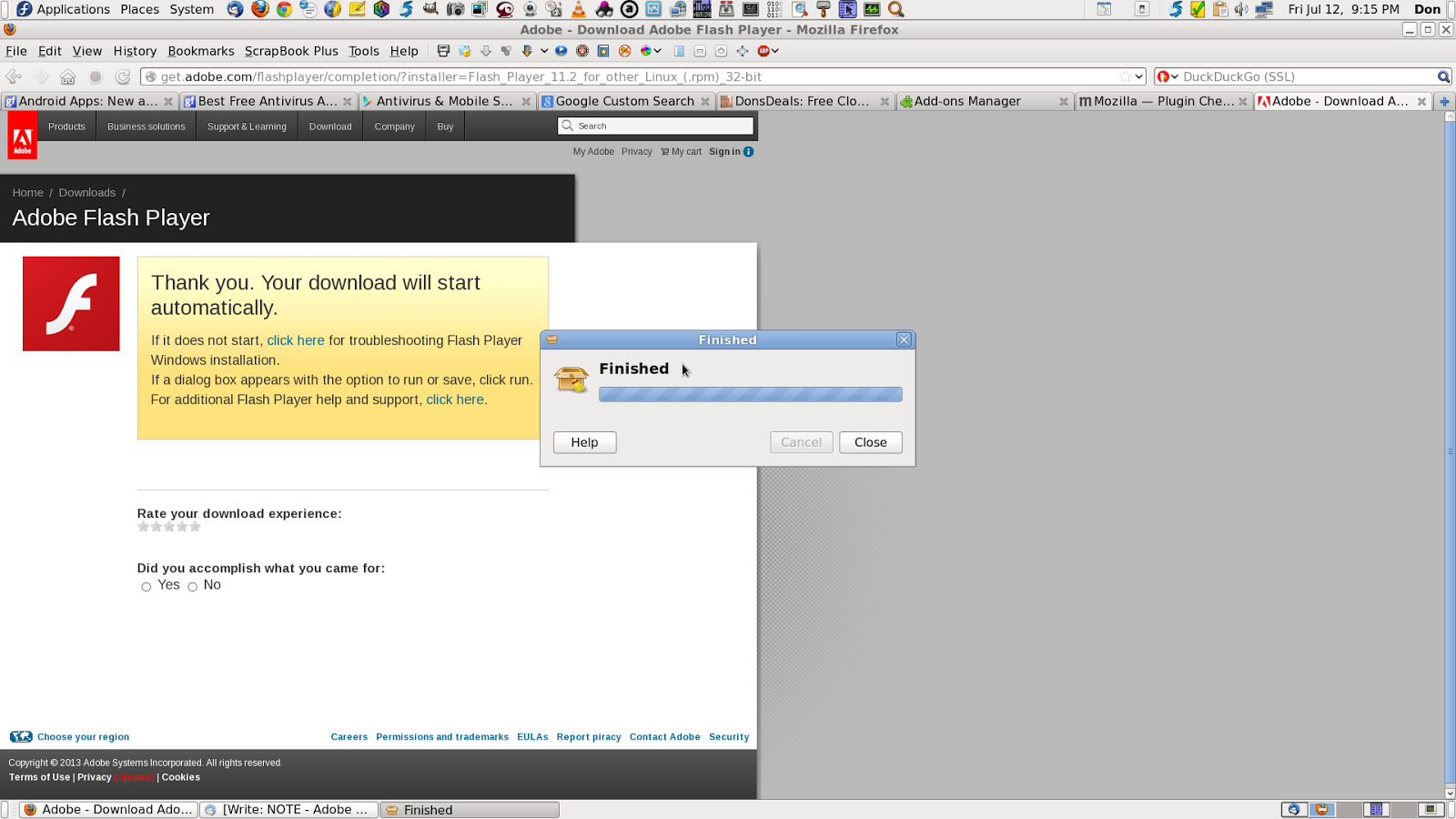Select No for accomplished what you came for
This screenshot has width=1456, height=819.
click(x=192, y=587)
